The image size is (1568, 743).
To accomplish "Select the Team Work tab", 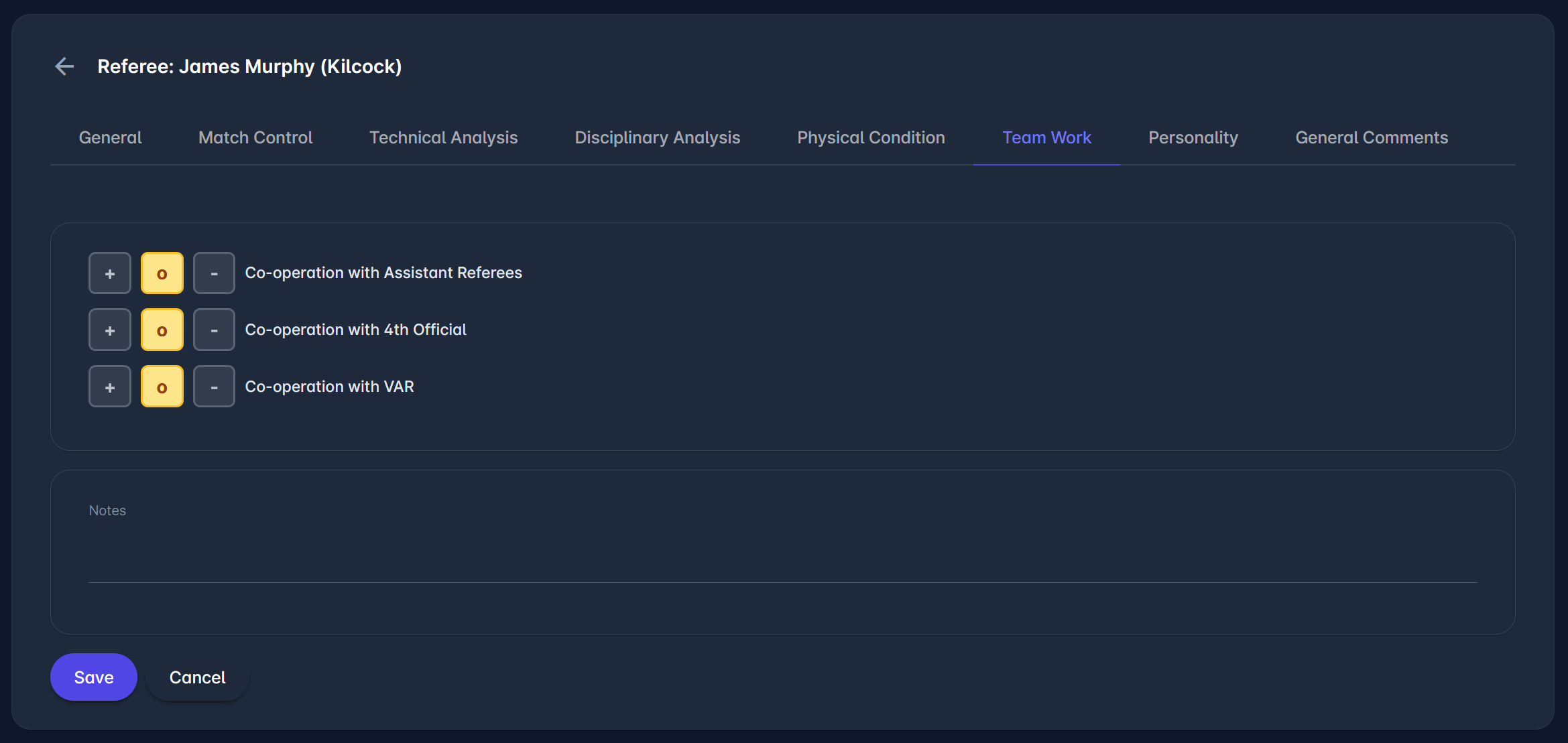I will [x=1046, y=137].
